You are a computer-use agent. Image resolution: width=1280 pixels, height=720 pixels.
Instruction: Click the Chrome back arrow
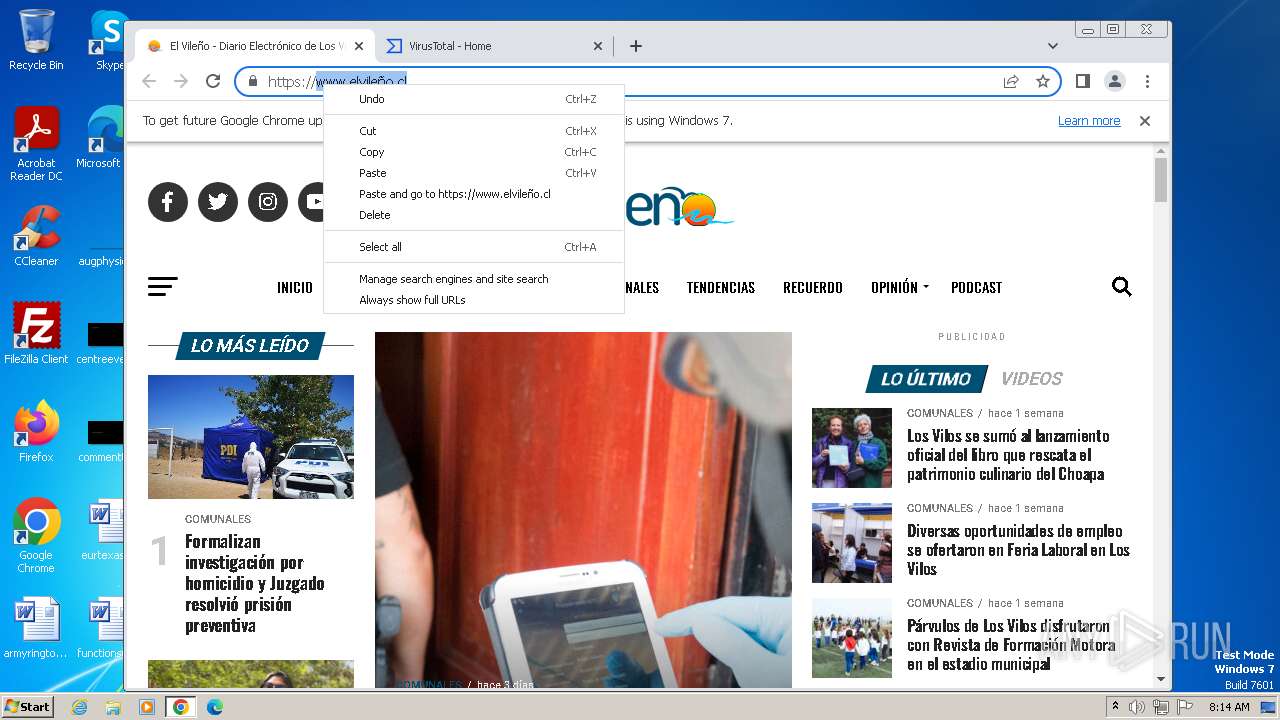(x=149, y=81)
